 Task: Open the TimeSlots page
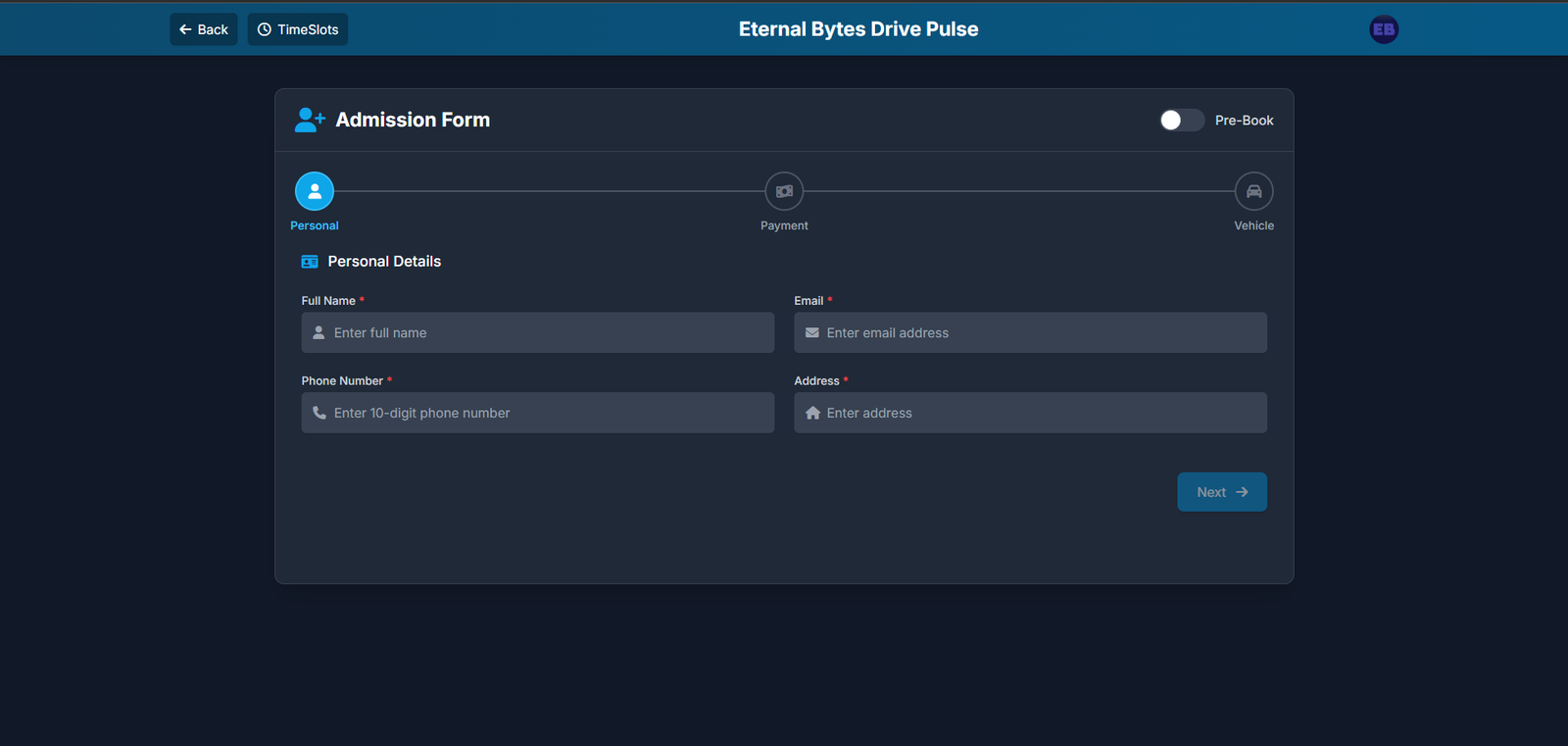tap(298, 29)
